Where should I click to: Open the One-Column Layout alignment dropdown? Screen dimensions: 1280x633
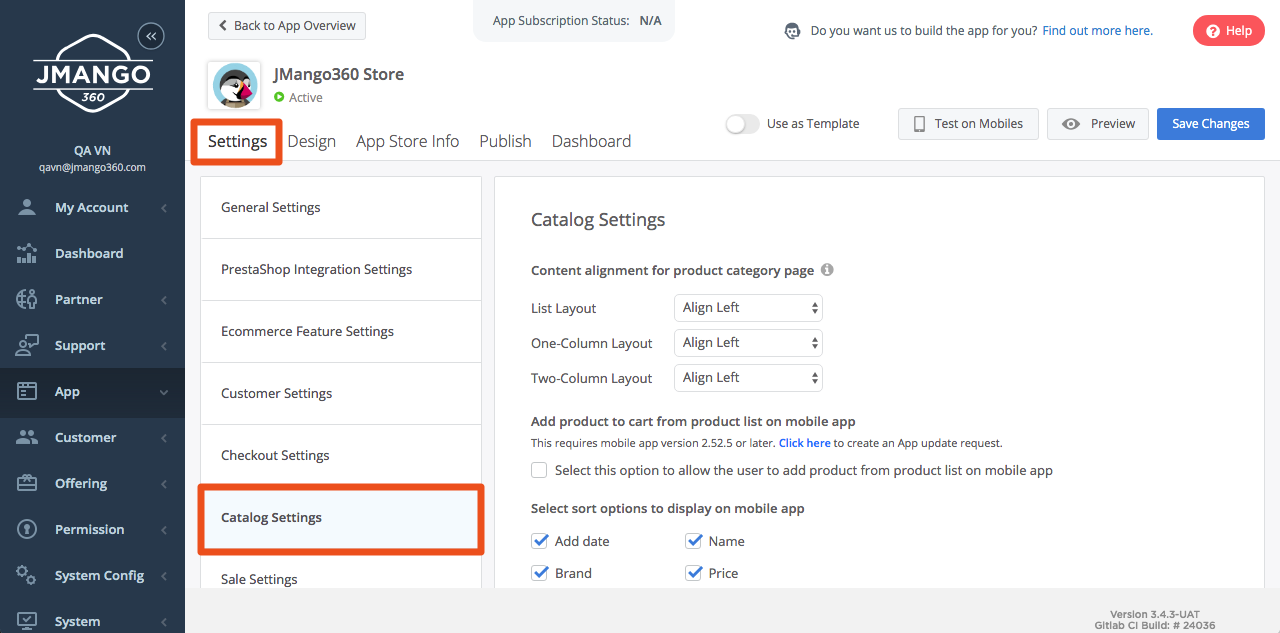coord(748,343)
